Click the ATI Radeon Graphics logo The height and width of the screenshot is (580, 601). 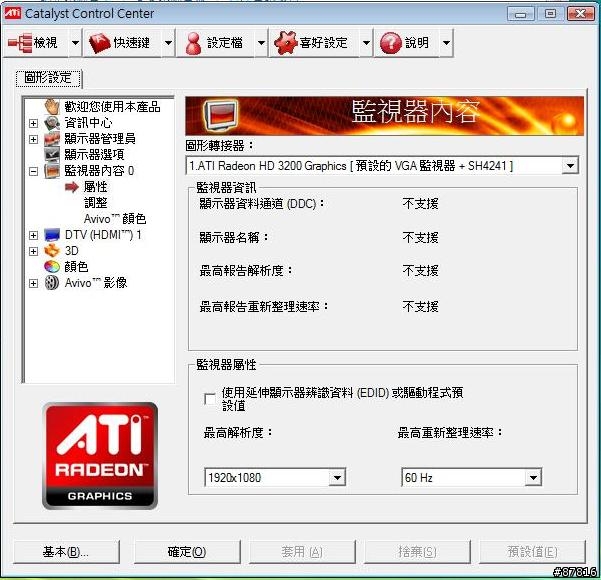click(100, 456)
